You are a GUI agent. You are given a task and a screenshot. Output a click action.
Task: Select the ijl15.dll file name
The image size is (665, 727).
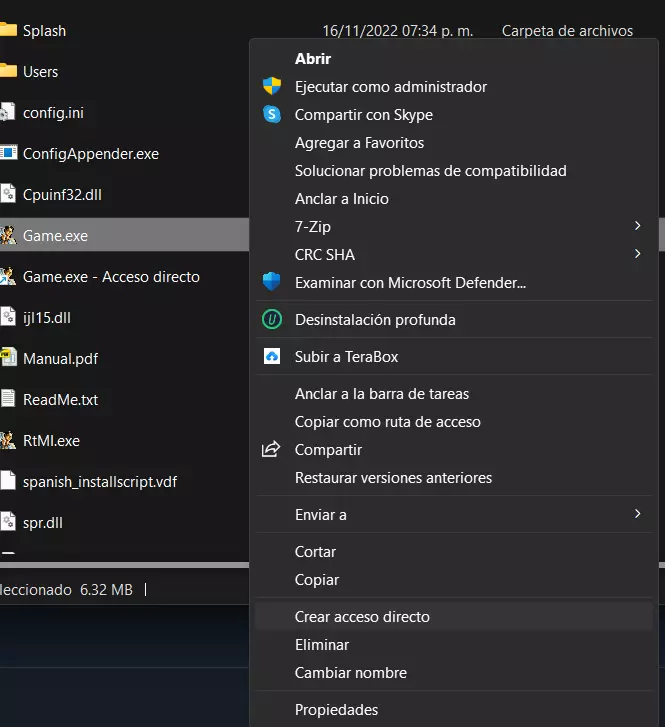(47, 318)
